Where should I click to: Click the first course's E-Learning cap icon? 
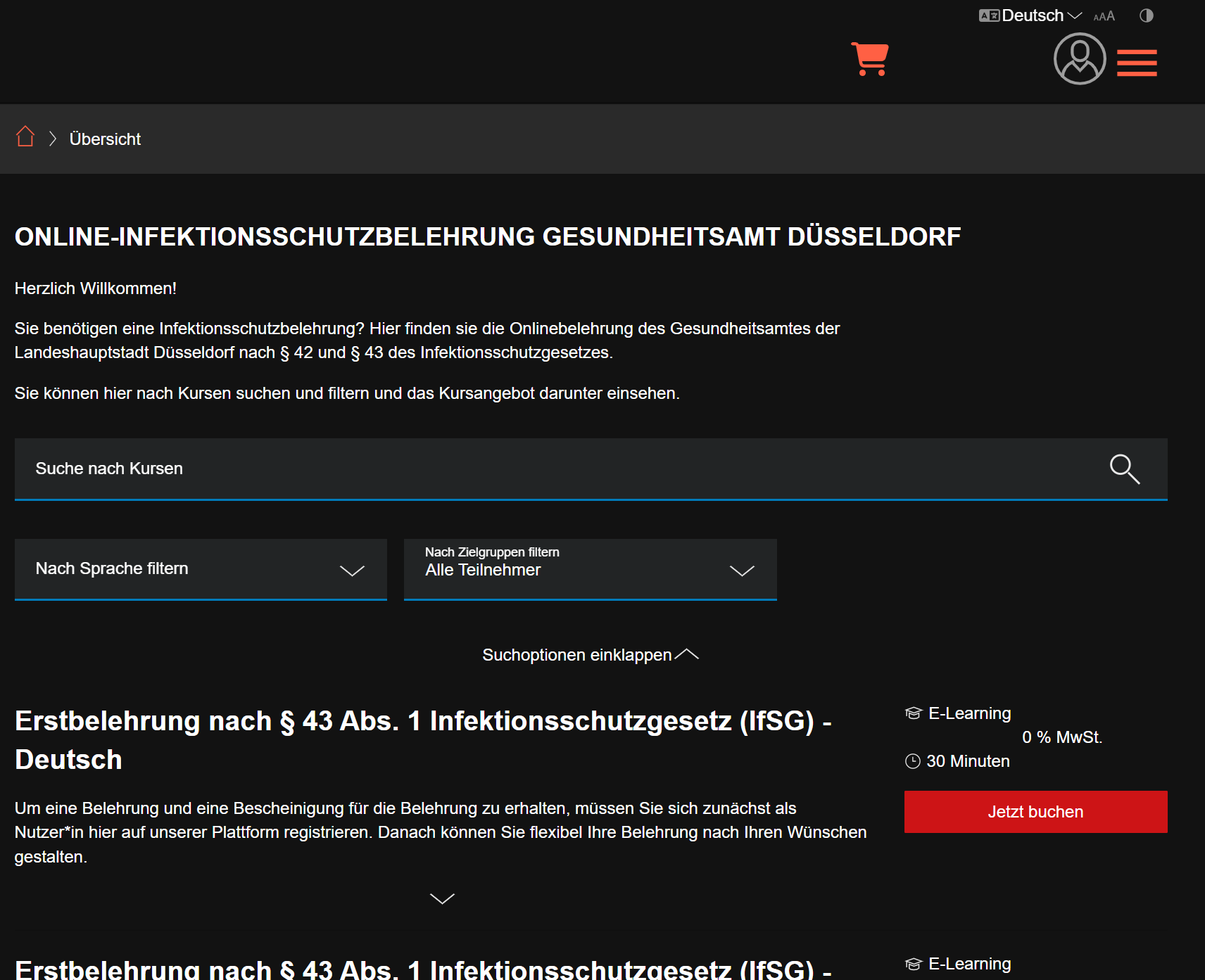913,713
